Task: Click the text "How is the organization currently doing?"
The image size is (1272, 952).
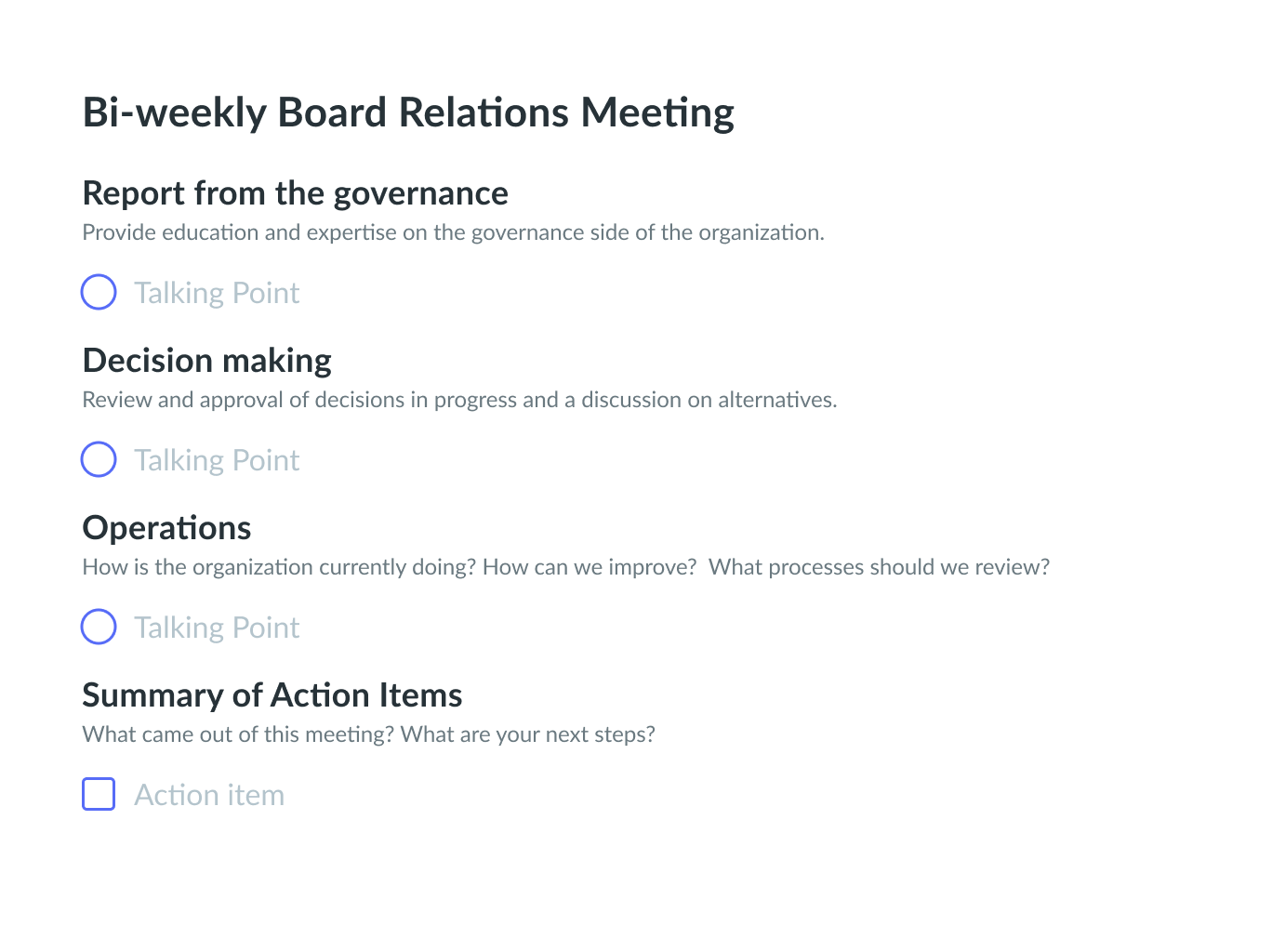Action: coord(279,567)
